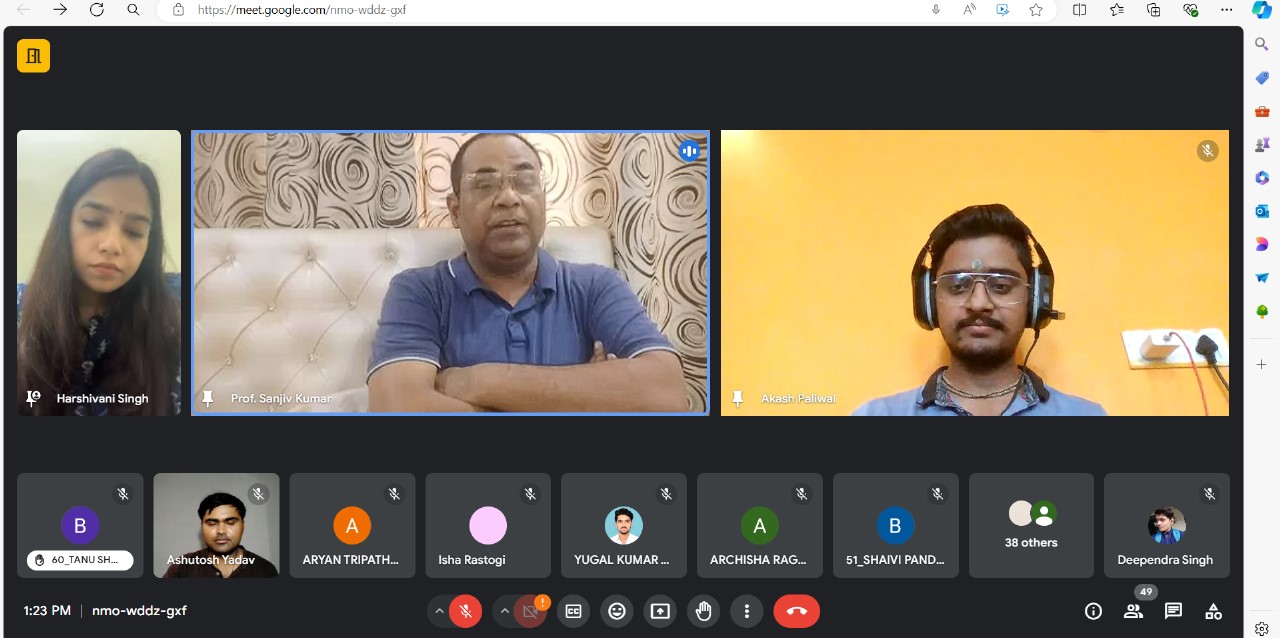Click the meeting code nmo-wddz-gxf
1280x638 pixels.
coord(139,610)
